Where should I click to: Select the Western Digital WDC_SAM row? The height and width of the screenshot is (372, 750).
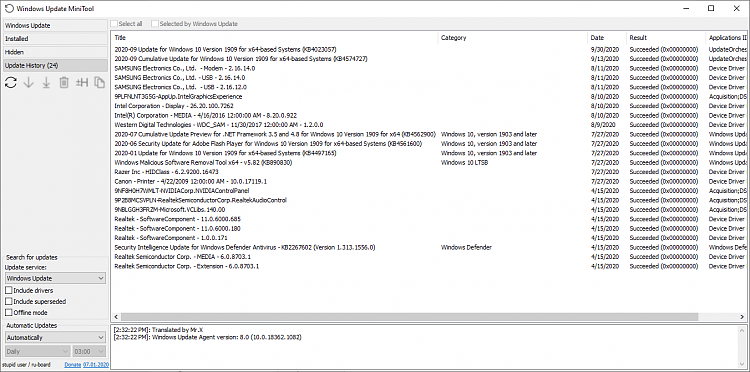(x=430, y=125)
